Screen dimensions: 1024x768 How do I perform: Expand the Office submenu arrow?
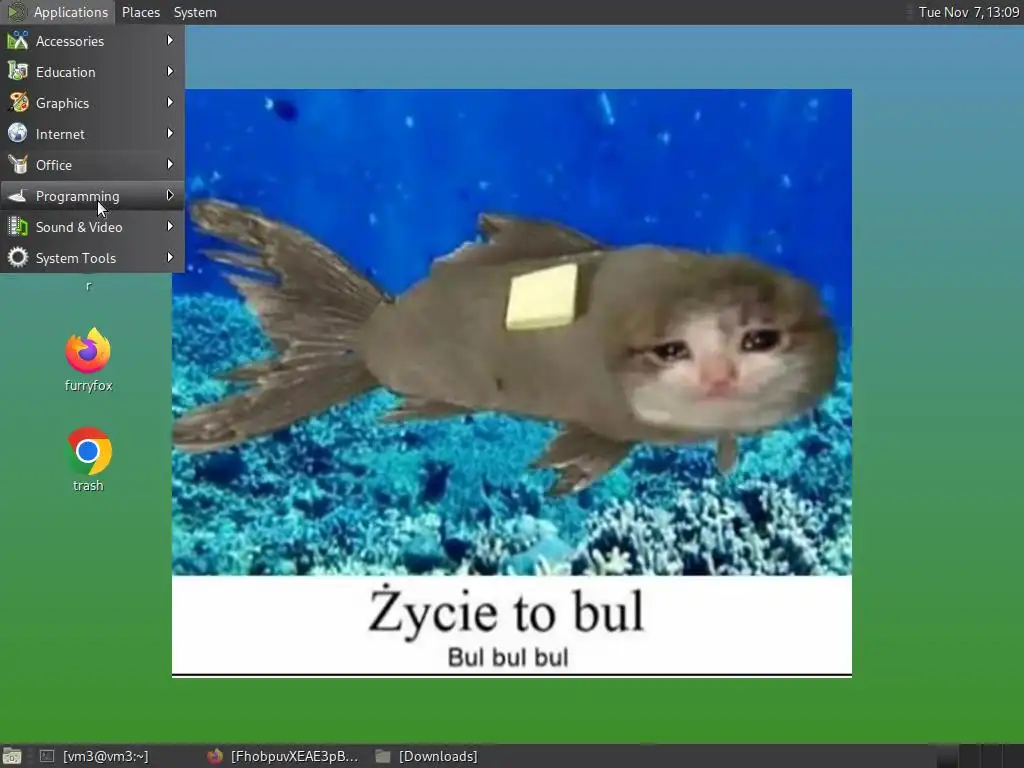170,165
